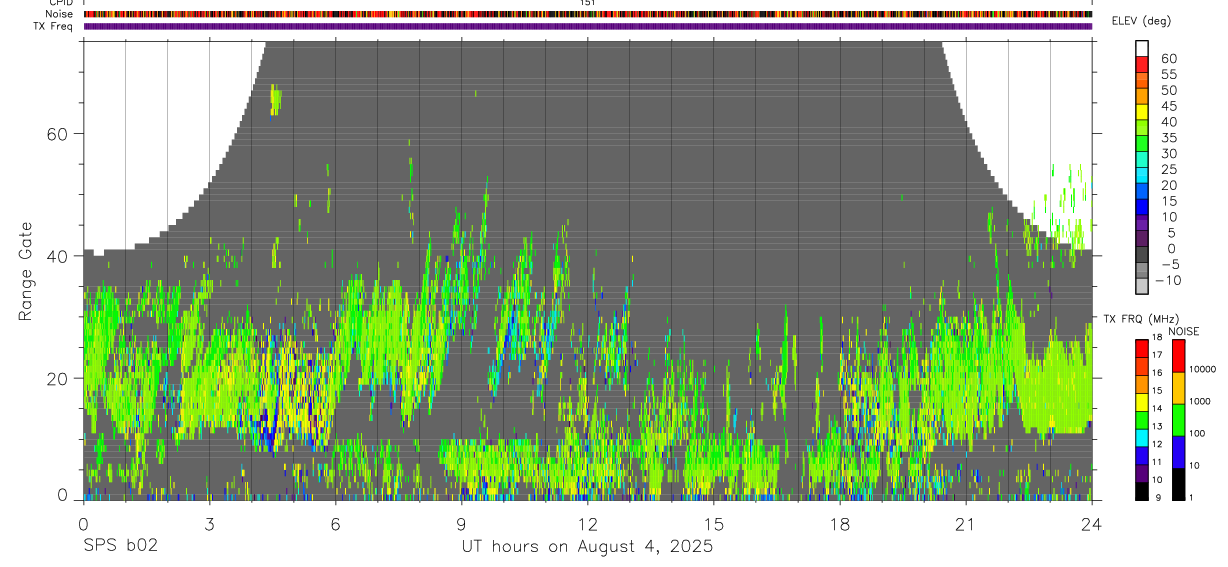Click the '17' label on the TX FRQ scale
Viewport: 1228px width, 567px height.
1156,355
